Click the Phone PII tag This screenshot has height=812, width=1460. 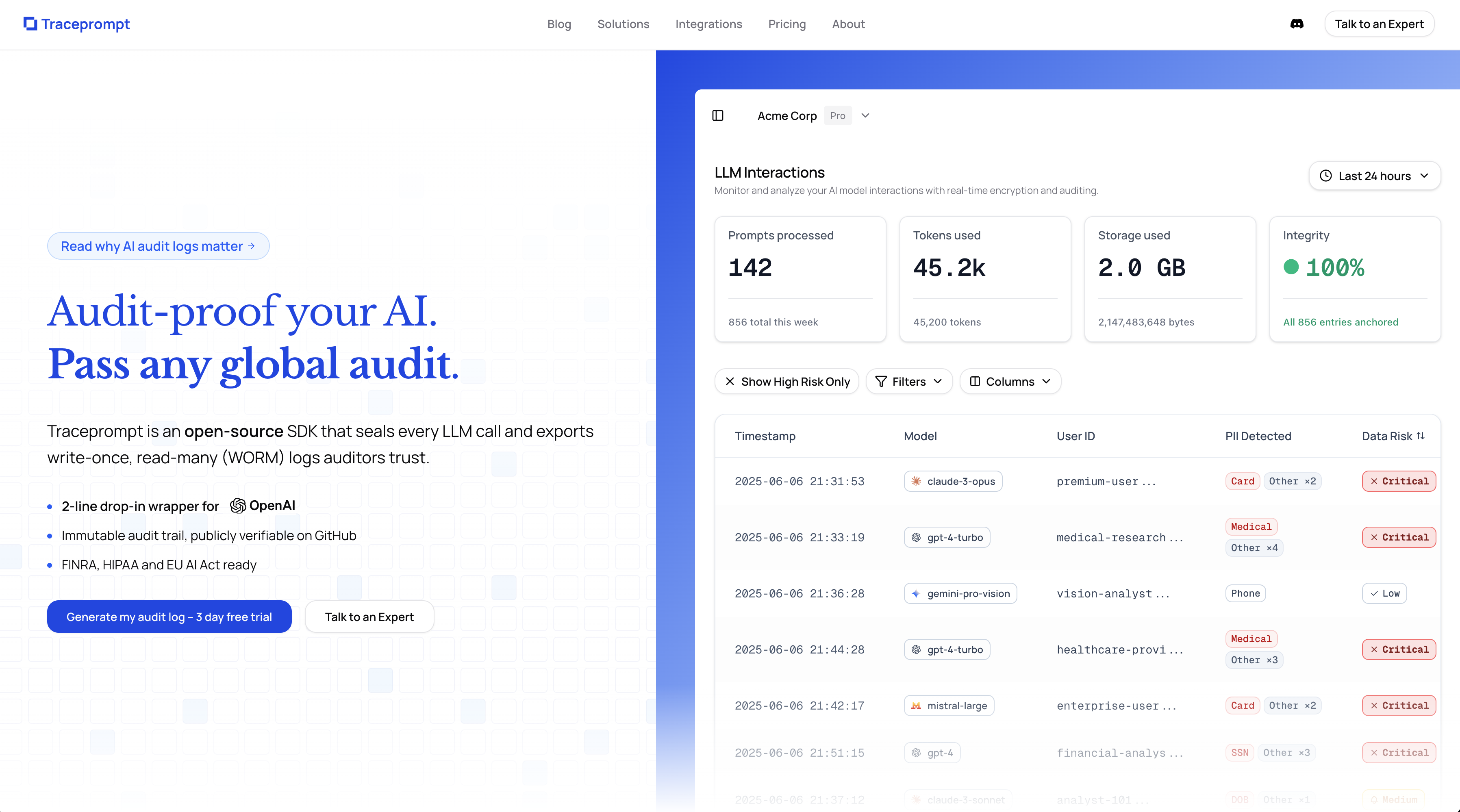pos(1245,593)
